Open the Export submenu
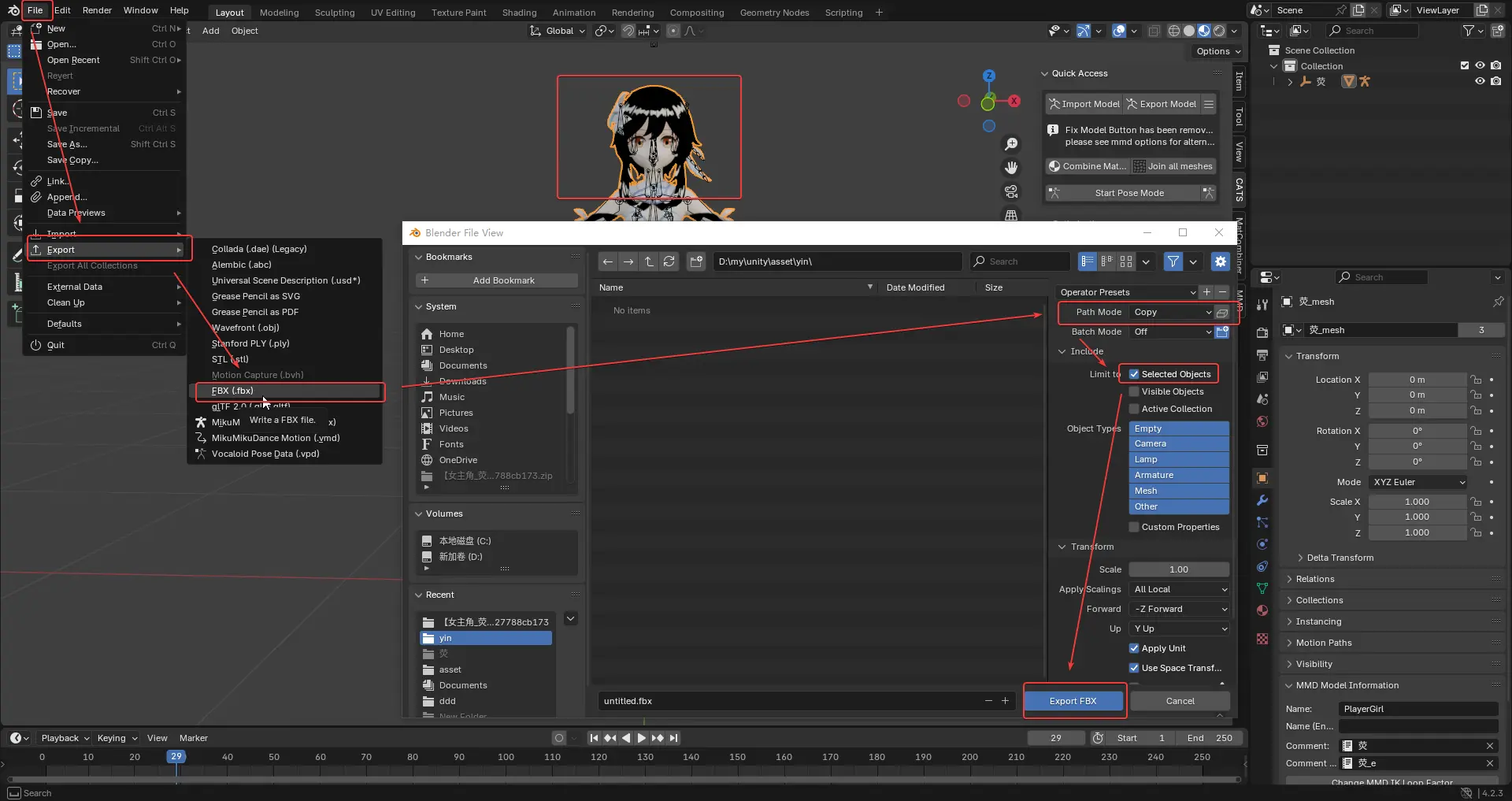The width and height of the screenshot is (1512, 801). pos(106,250)
